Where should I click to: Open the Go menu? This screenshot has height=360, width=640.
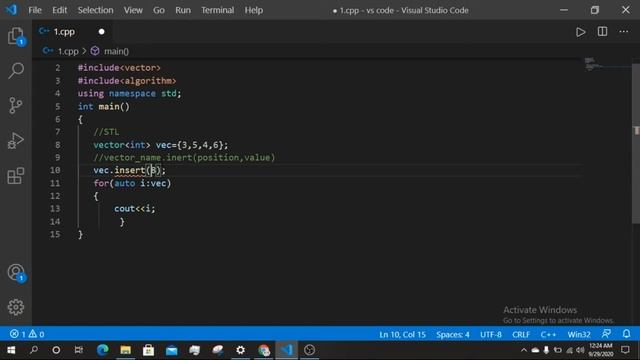(x=159, y=10)
